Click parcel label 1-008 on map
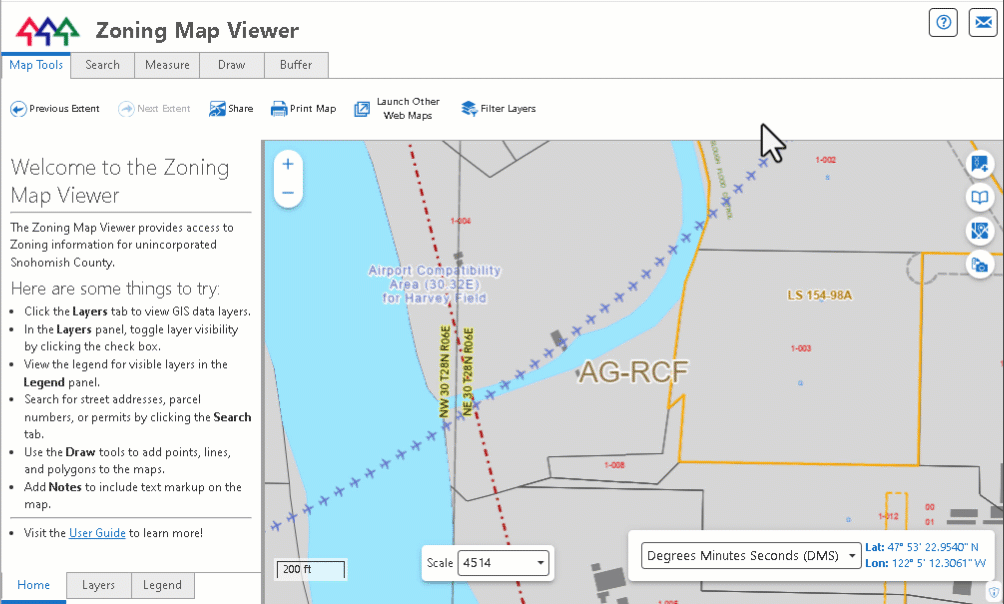The image size is (1004, 604). (x=614, y=465)
